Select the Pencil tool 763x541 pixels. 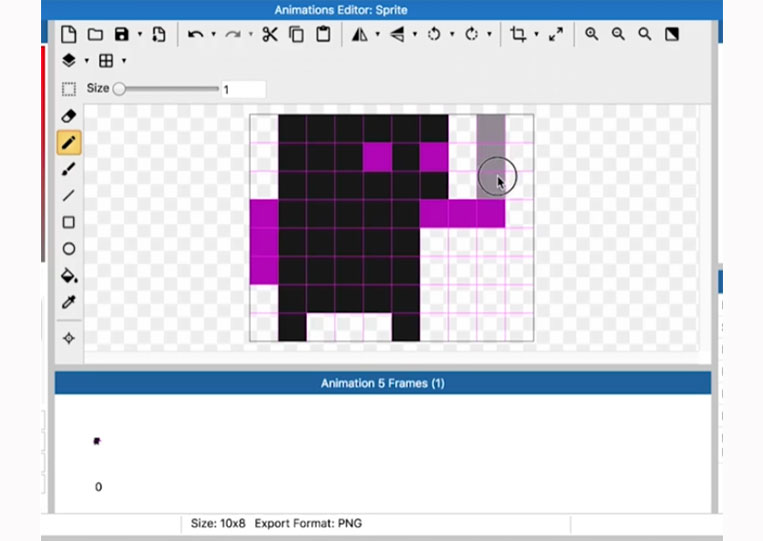pyautogui.click(x=69, y=143)
